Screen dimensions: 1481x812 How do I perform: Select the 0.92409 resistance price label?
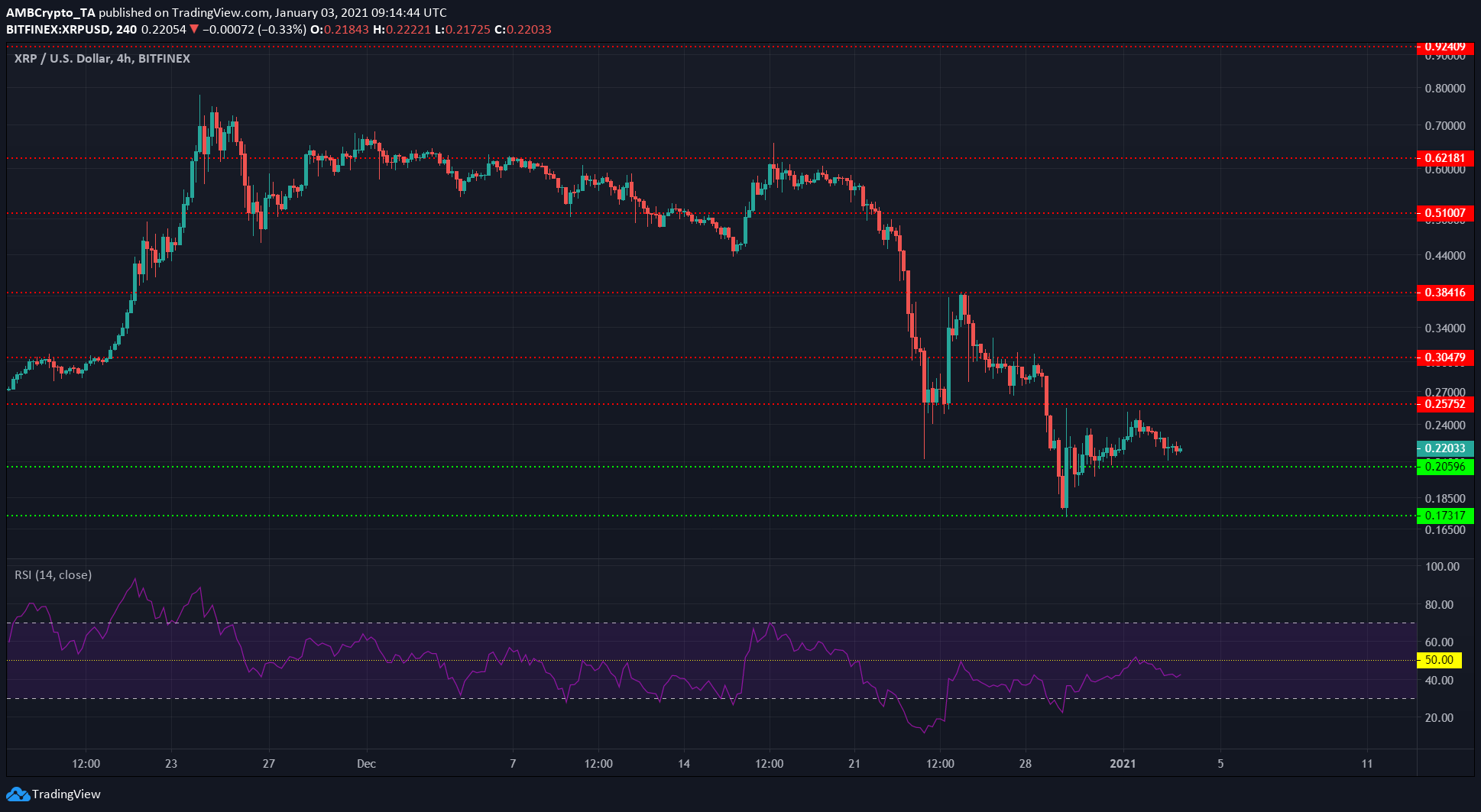point(1445,47)
